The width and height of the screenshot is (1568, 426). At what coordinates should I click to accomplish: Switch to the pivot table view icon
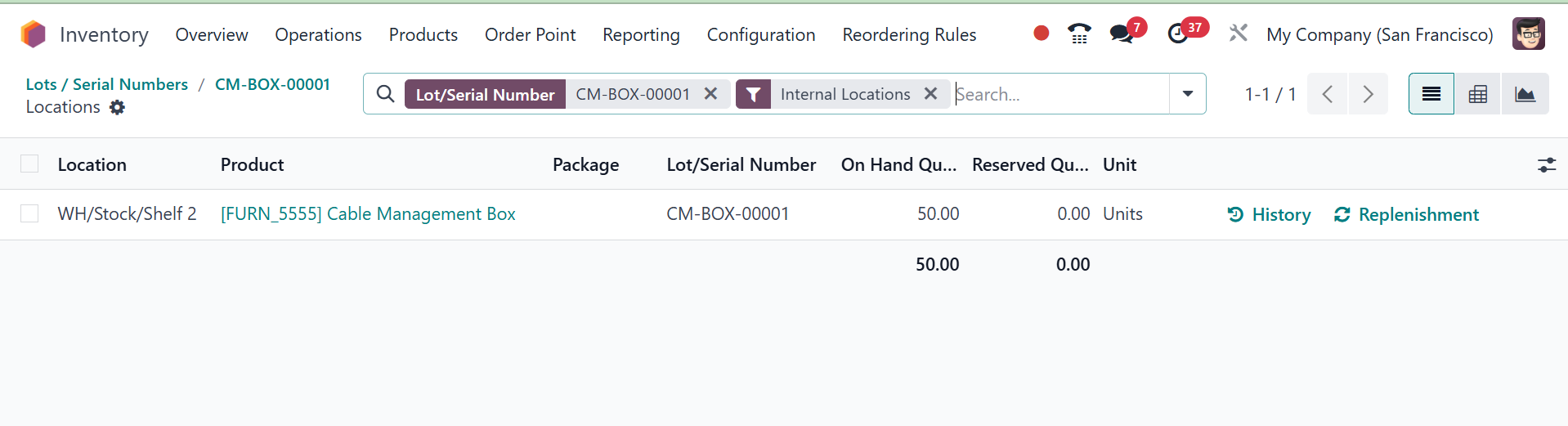[x=1477, y=94]
